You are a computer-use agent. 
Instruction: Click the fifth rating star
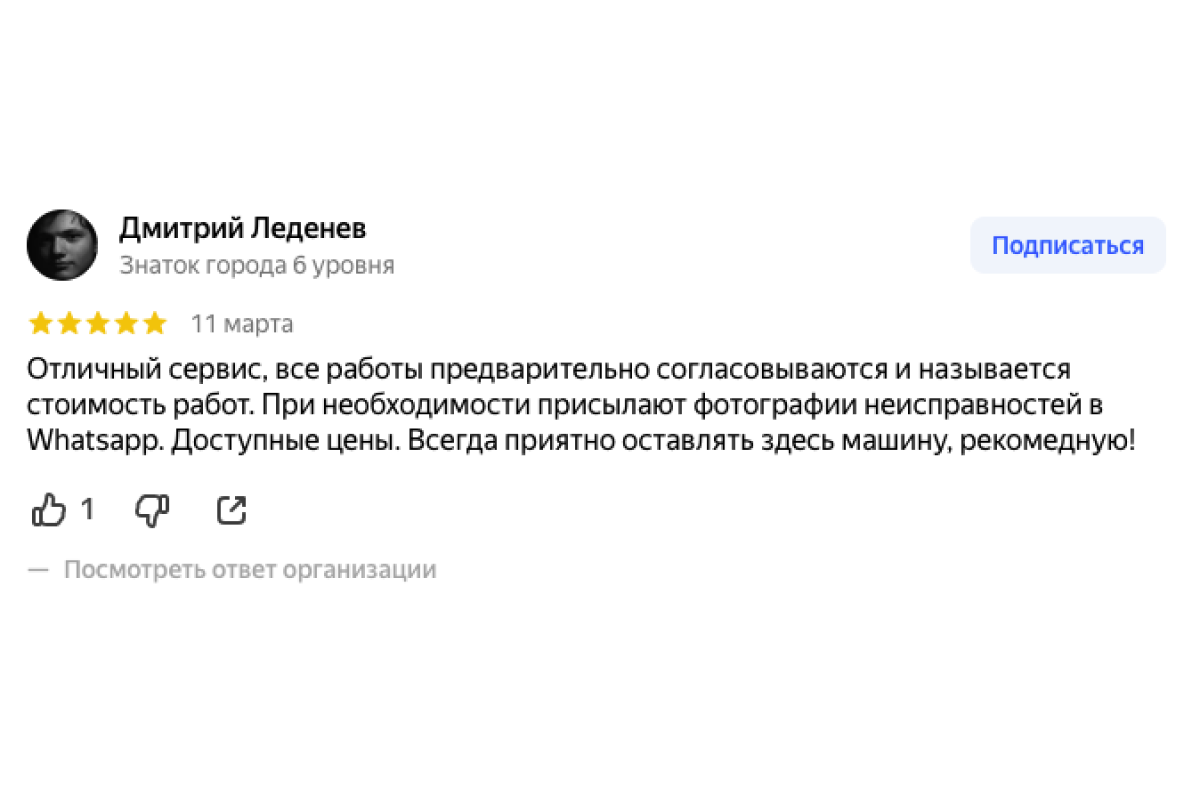153,324
